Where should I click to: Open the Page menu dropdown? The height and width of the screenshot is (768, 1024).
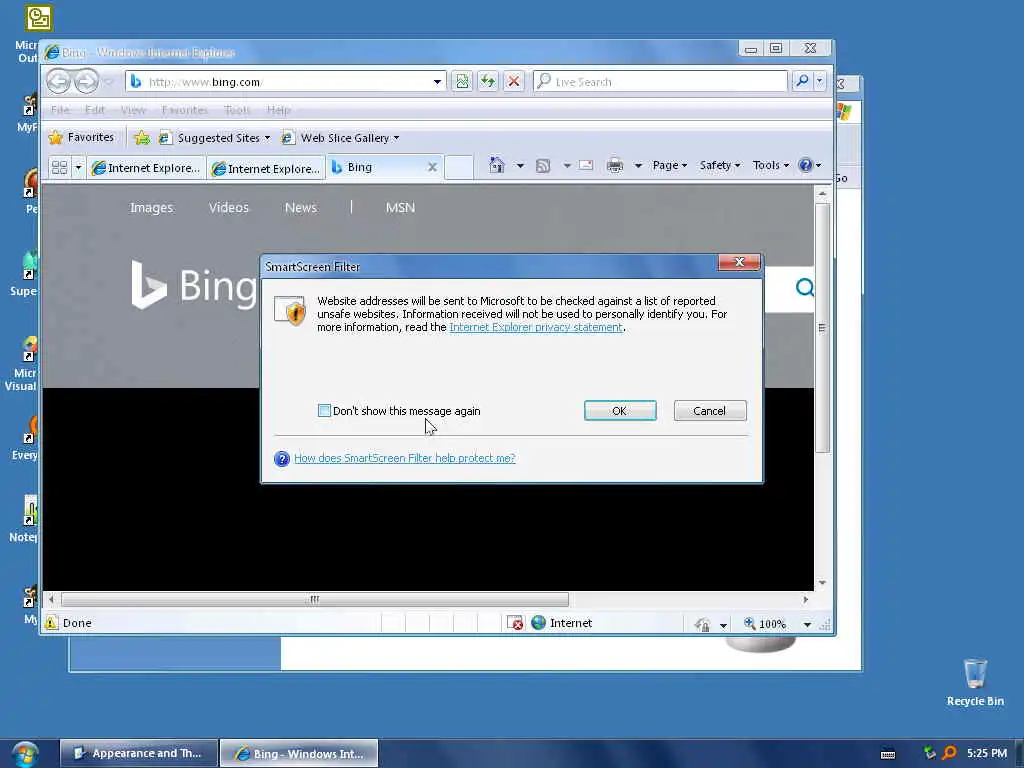(669, 165)
